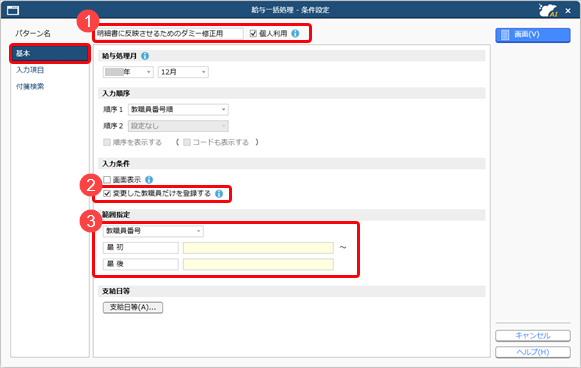Click the 支給日等(A)... button

pos(133,307)
